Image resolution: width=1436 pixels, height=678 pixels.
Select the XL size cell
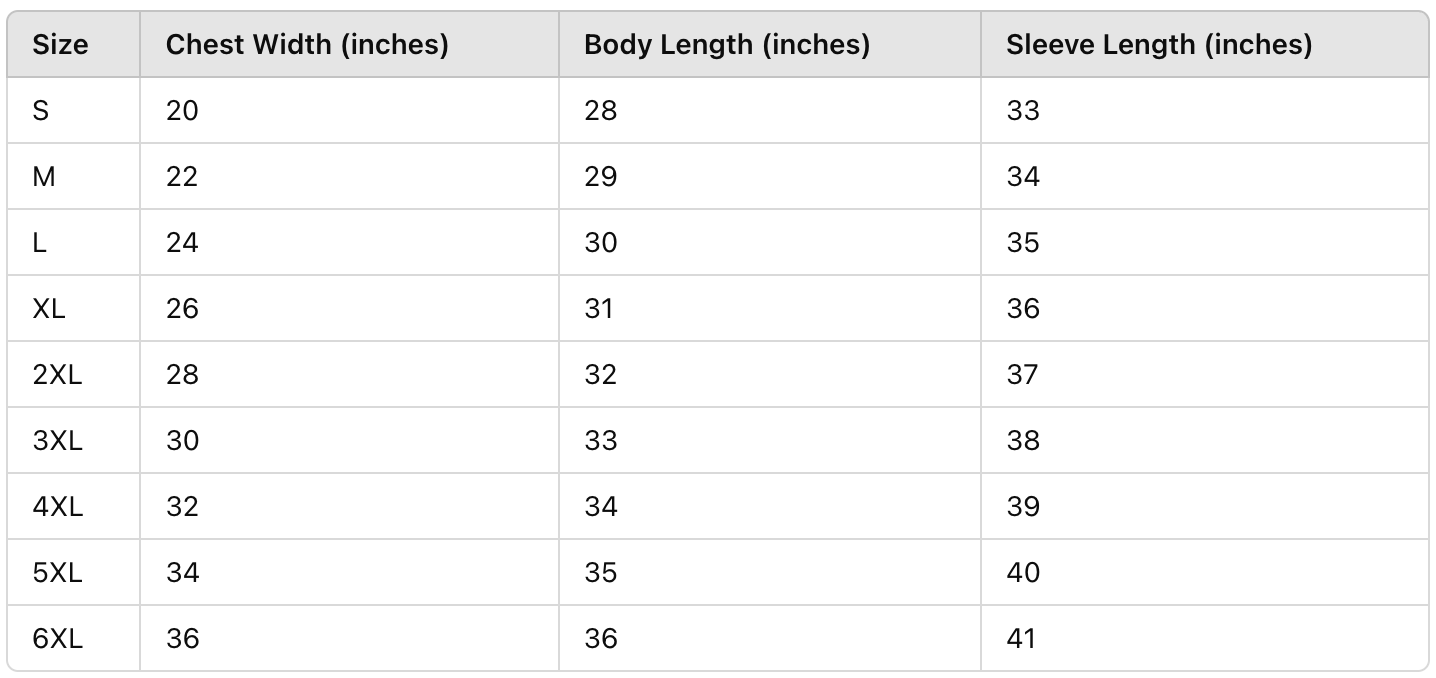tap(49, 309)
